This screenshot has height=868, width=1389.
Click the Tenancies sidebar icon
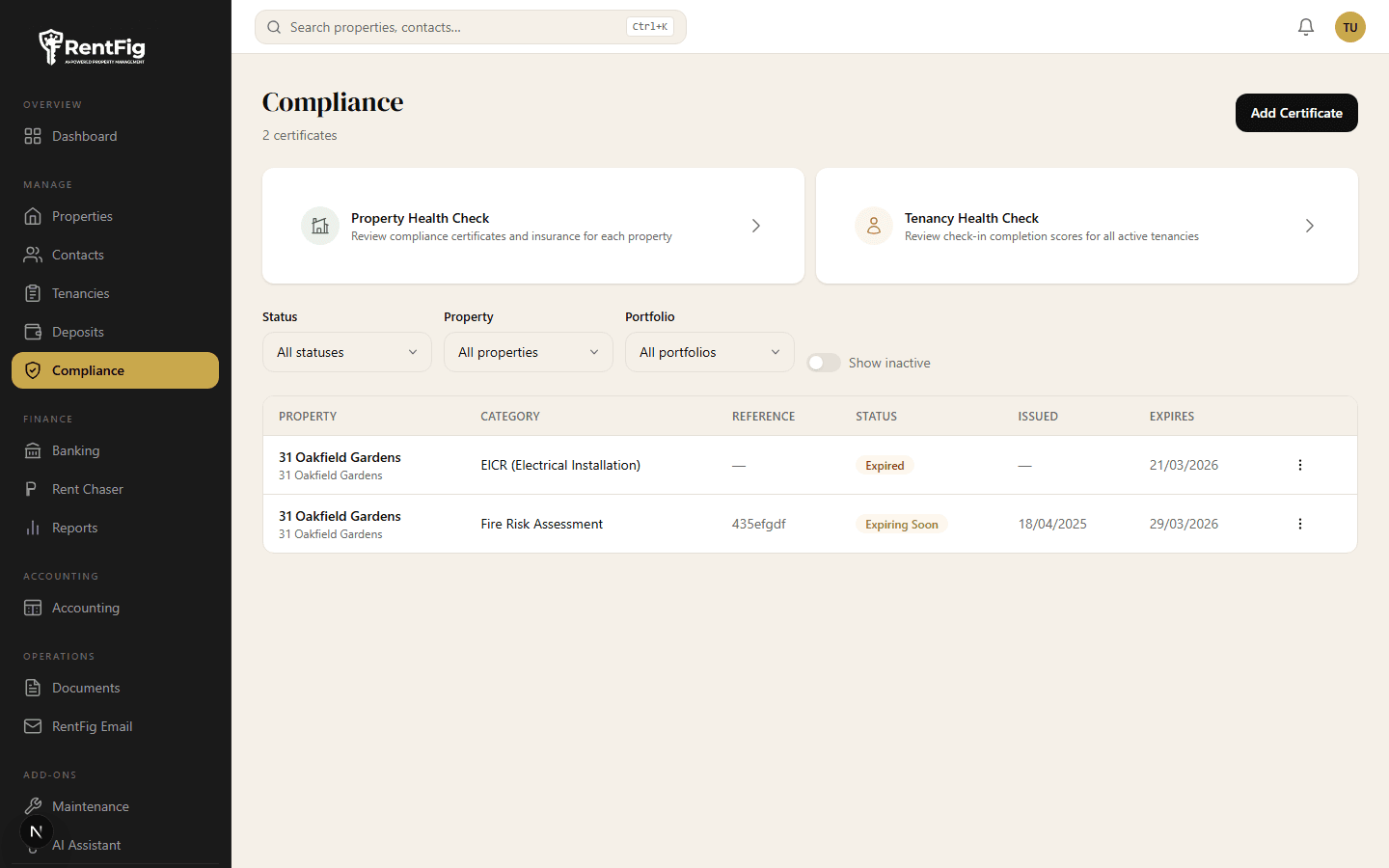tap(31, 293)
